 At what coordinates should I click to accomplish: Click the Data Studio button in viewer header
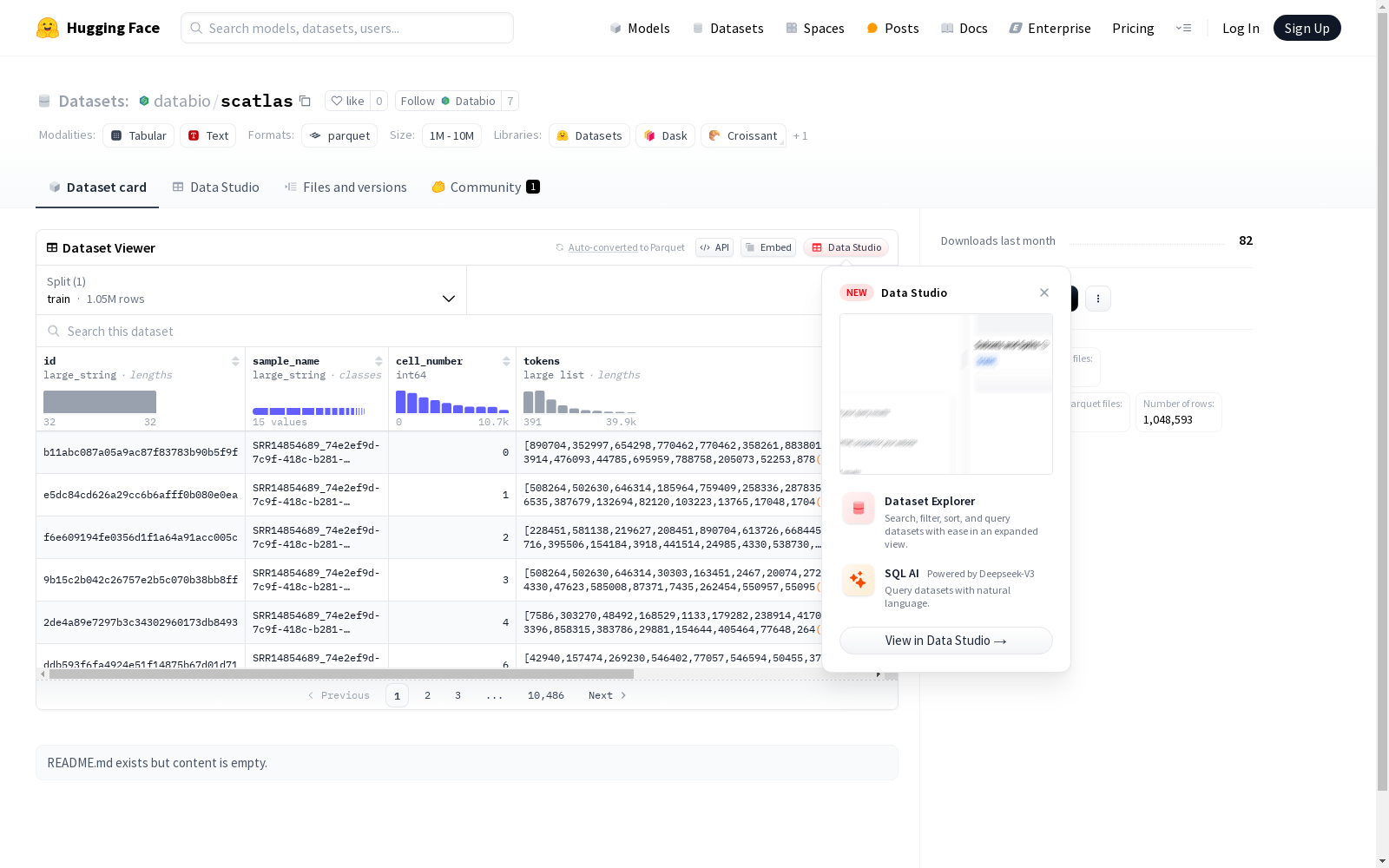click(x=846, y=247)
